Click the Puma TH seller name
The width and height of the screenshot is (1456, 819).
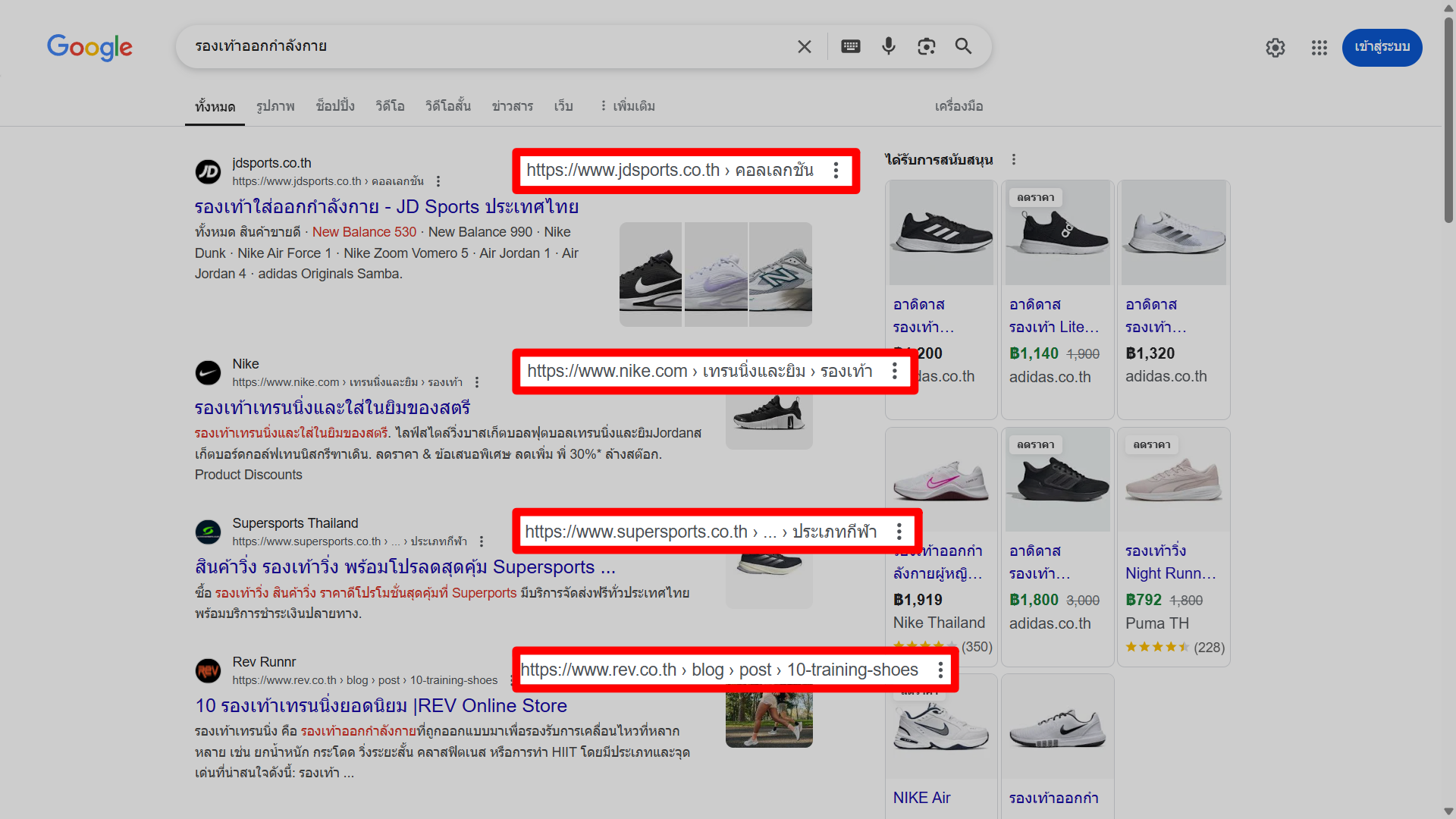pyautogui.click(x=1157, y=623)
